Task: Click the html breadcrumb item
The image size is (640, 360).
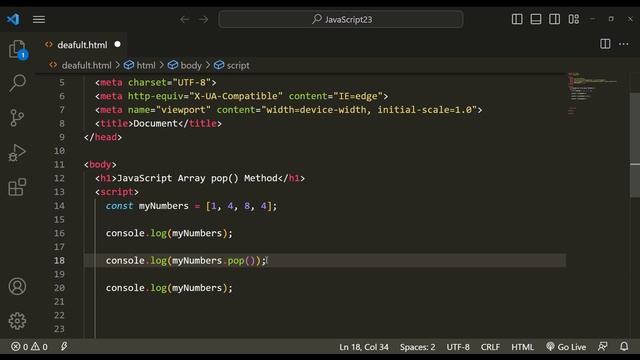Action: [x=146, y=65]
